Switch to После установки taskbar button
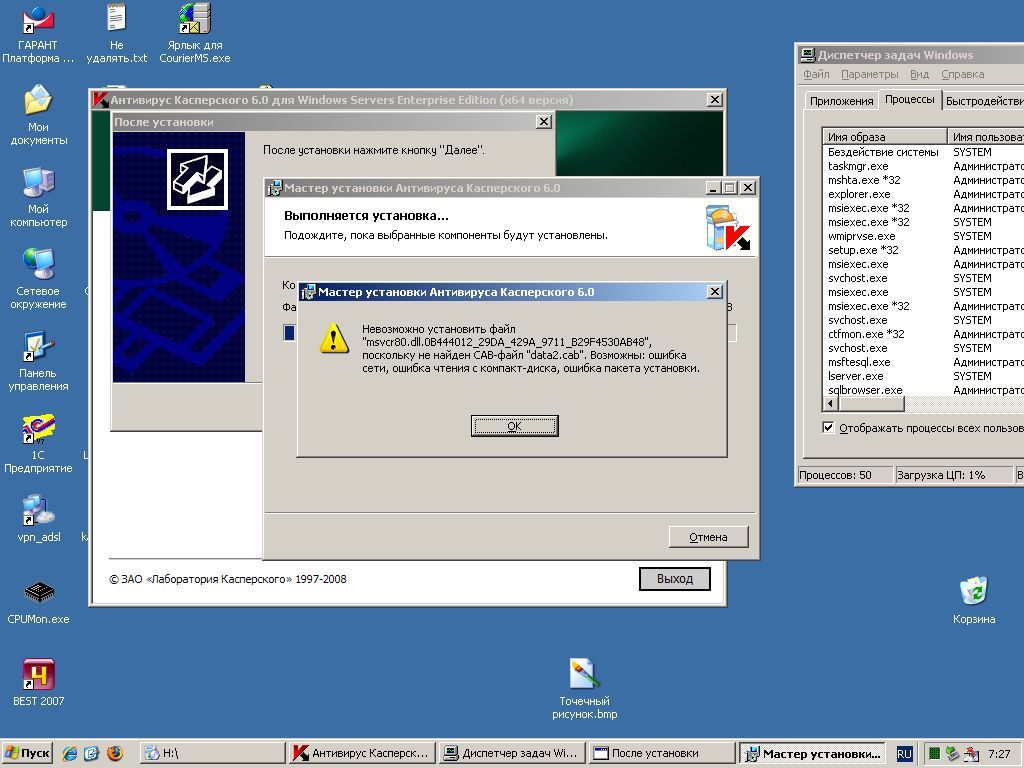 click(x=662, y=754)
